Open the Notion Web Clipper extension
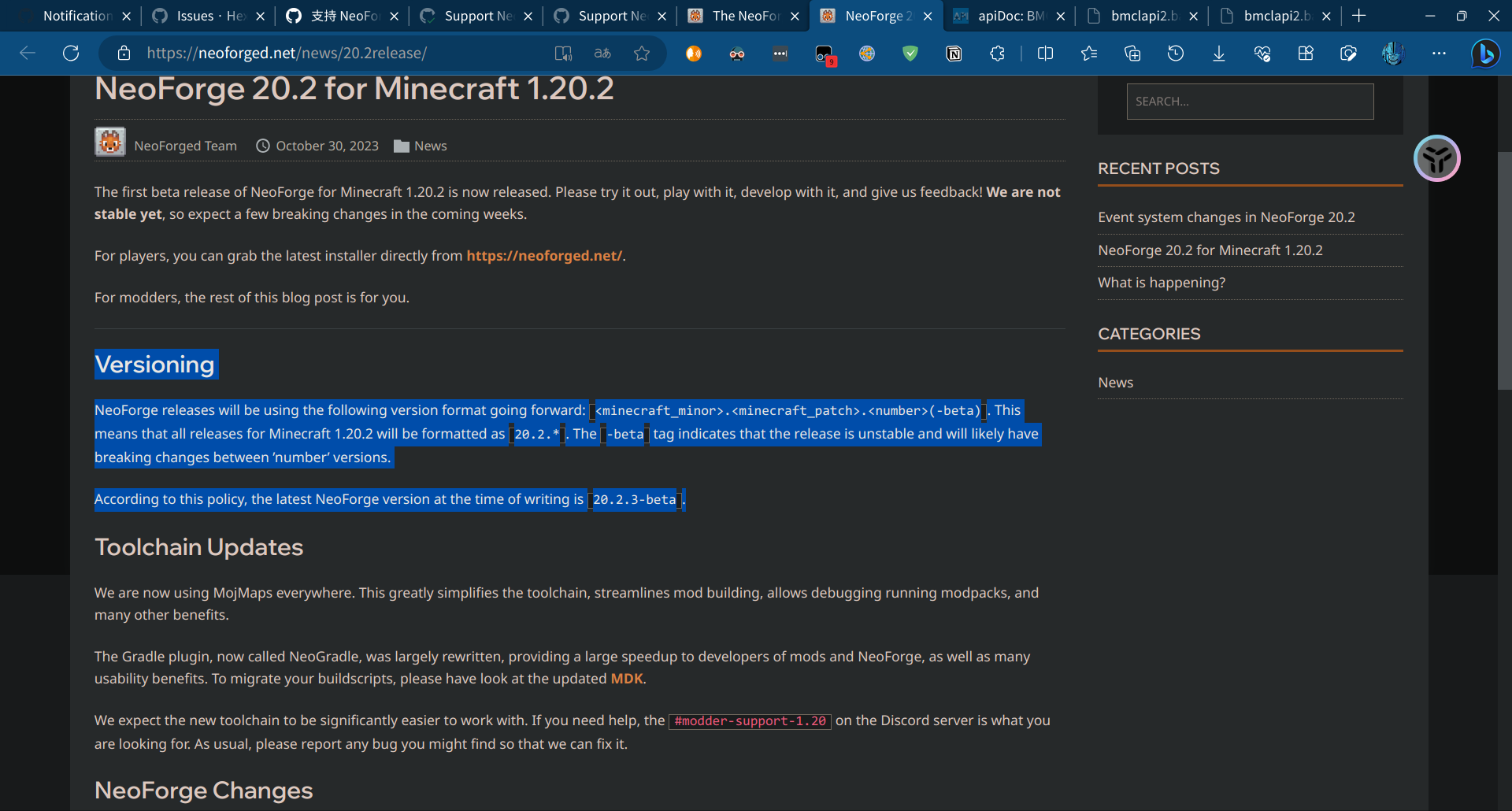Viewport: 1512px width, 811px height. click(954, 53)
